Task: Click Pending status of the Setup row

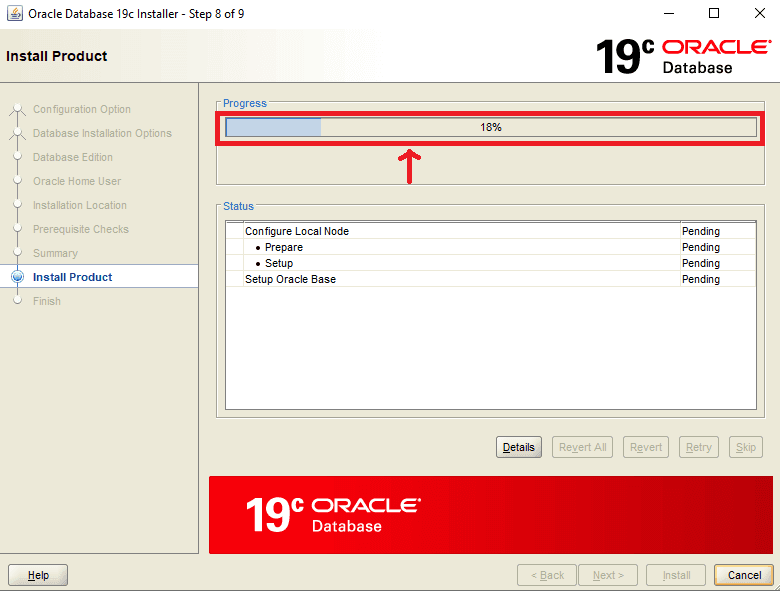Action: pyautogui.click(x=701, y=263)
